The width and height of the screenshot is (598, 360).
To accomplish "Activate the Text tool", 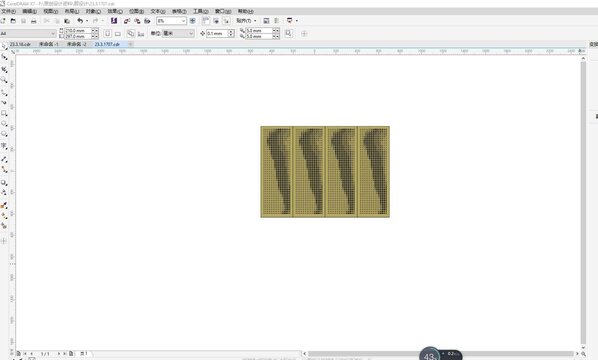I will [4, 146].
